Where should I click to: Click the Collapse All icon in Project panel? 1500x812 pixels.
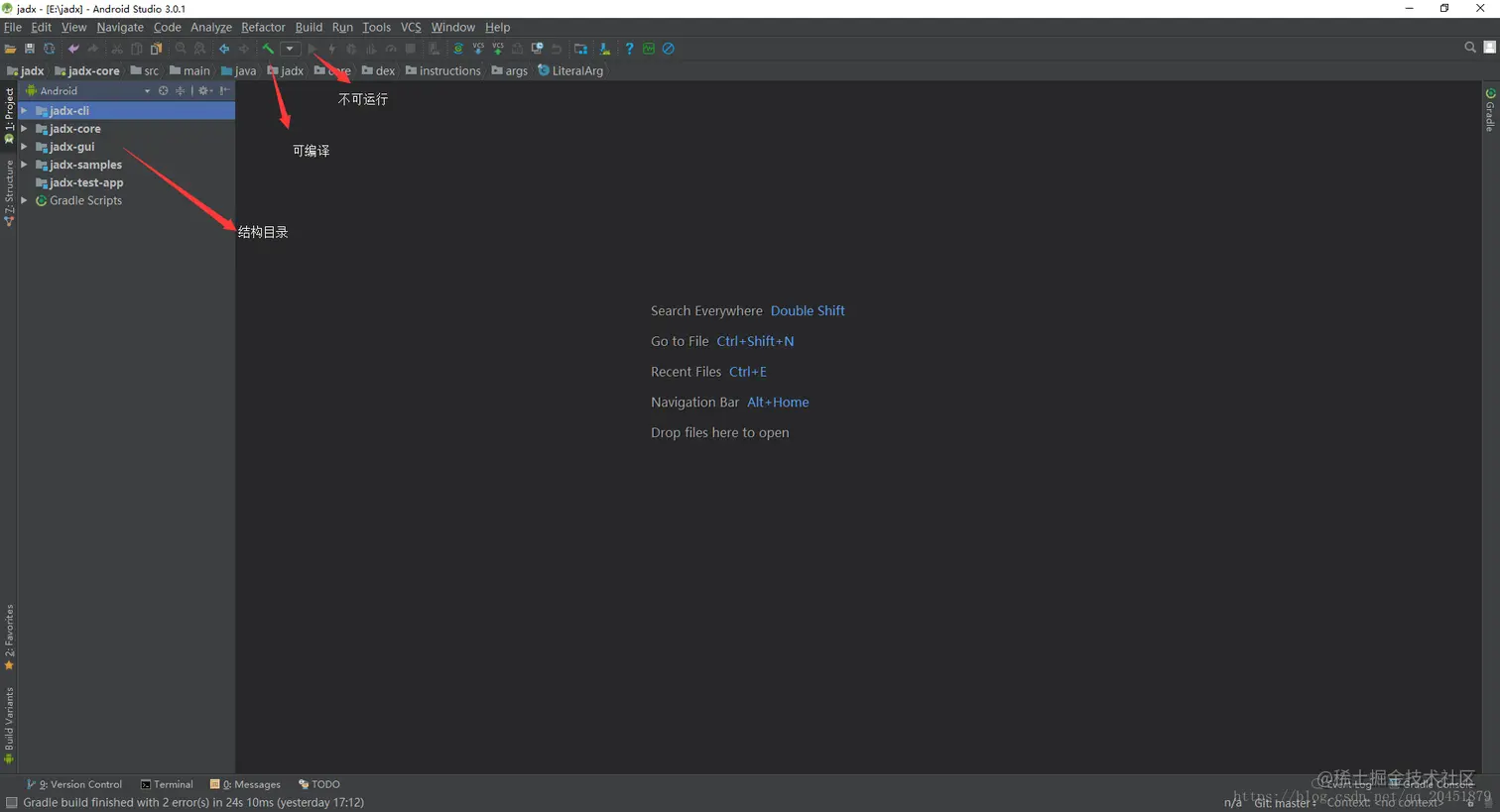(180, 90)
